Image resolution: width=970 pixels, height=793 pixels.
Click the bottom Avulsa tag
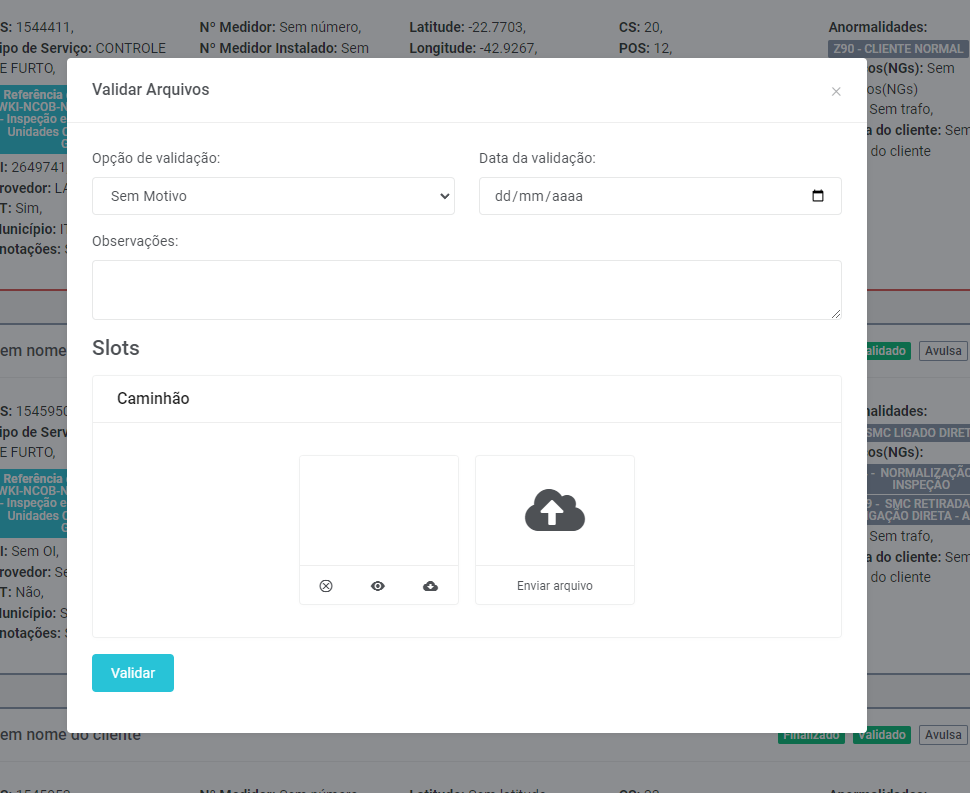point(943,735)
